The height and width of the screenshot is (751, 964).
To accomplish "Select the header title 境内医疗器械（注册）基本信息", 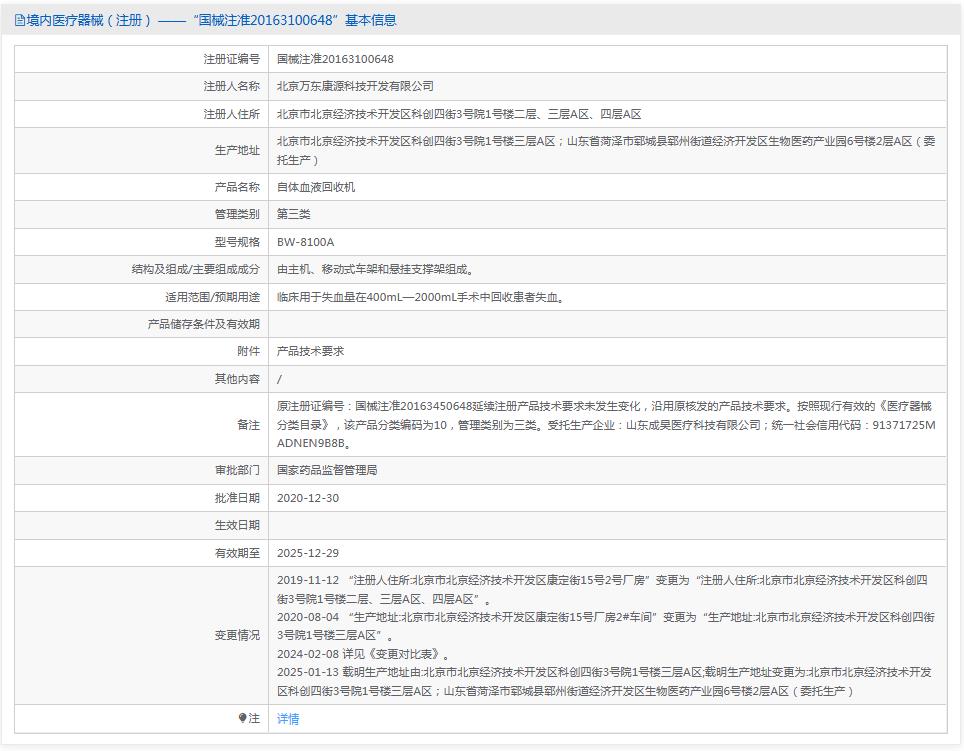I will [x=205, y=20].
